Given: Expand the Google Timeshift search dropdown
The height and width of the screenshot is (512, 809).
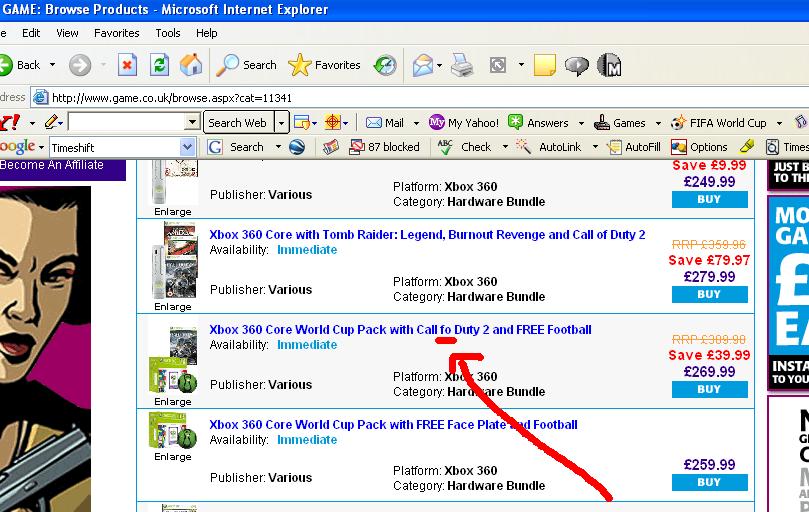Looking at the screenshot, I should (x=188, y=147).
